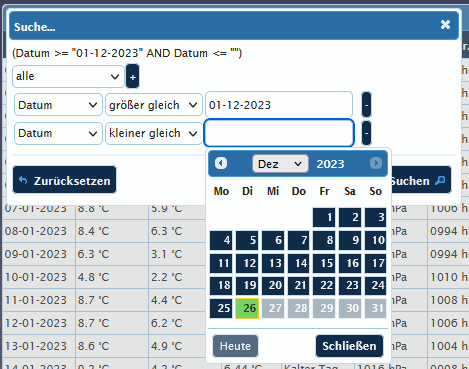Pick day 1 in the calendar
Viewport: 469px width, 369px height.
pyautogui.click(x=324, y=217)
